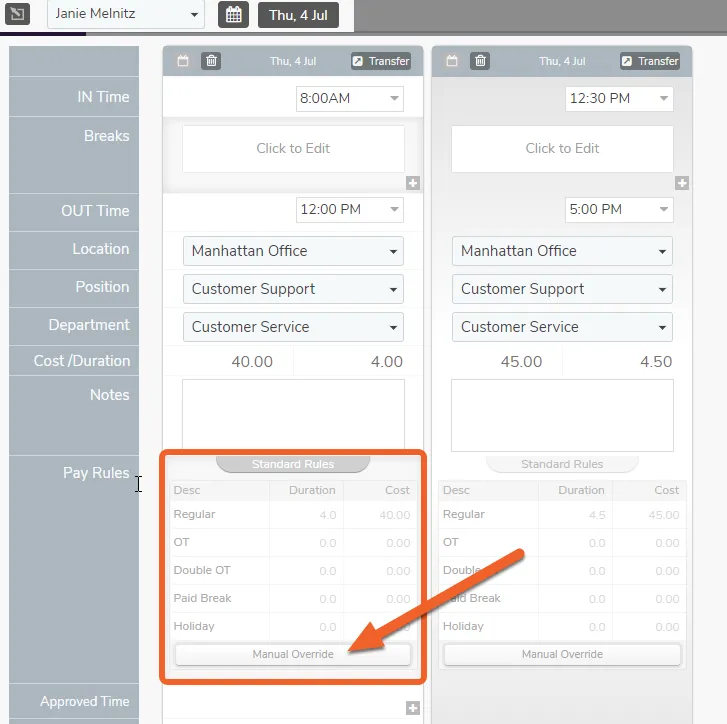Click to Edit breaks for the 8:00AM shift

293,148
